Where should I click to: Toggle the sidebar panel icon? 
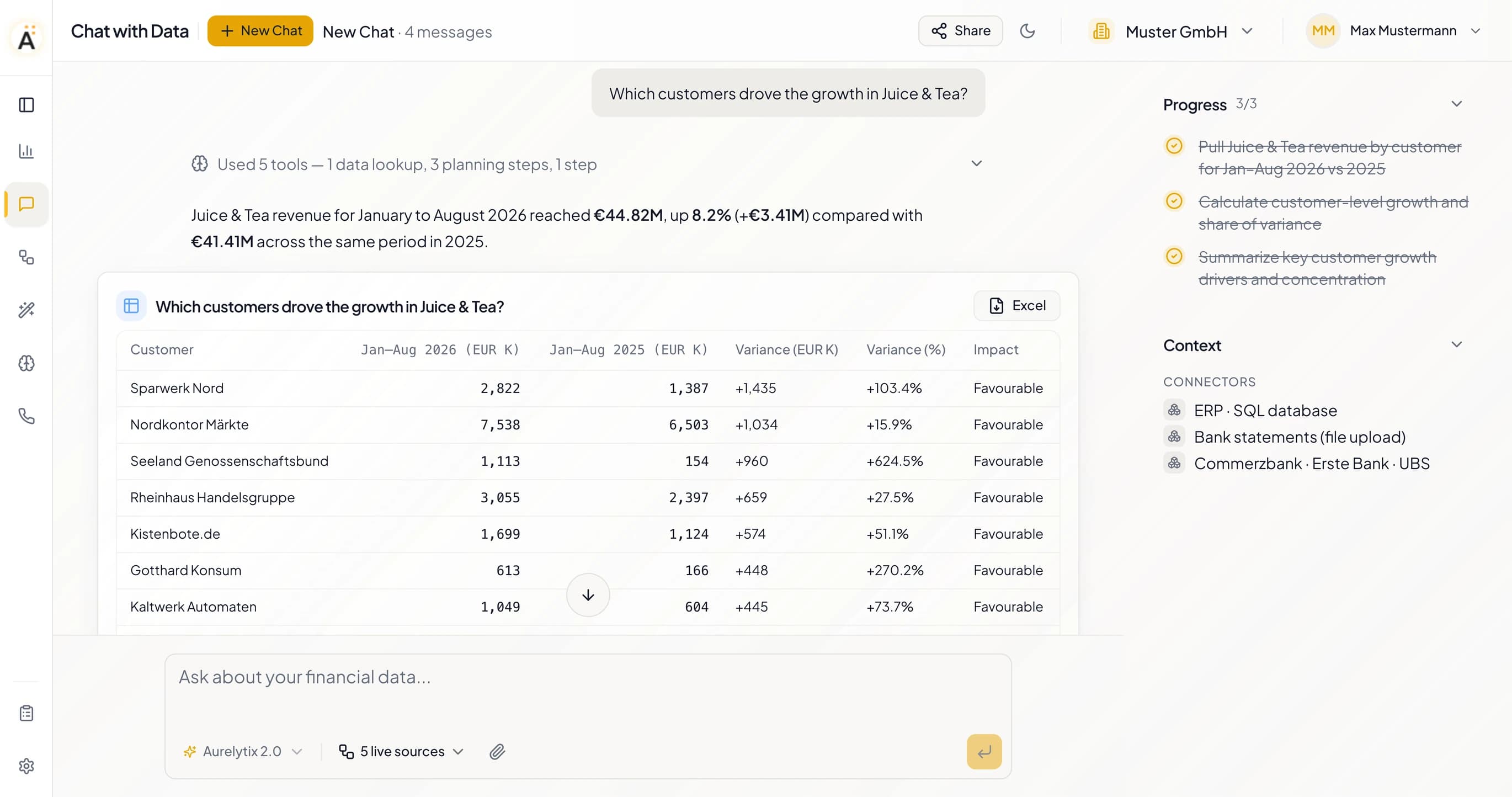click(26, 105)
